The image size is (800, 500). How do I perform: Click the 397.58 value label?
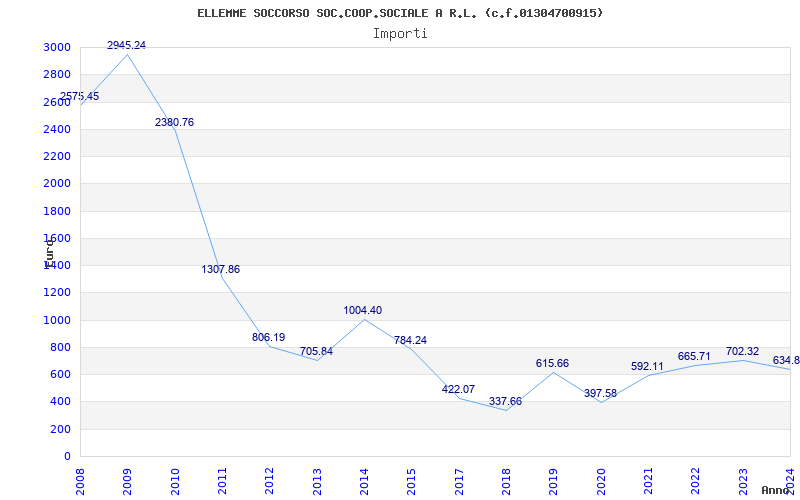[601, 393]
